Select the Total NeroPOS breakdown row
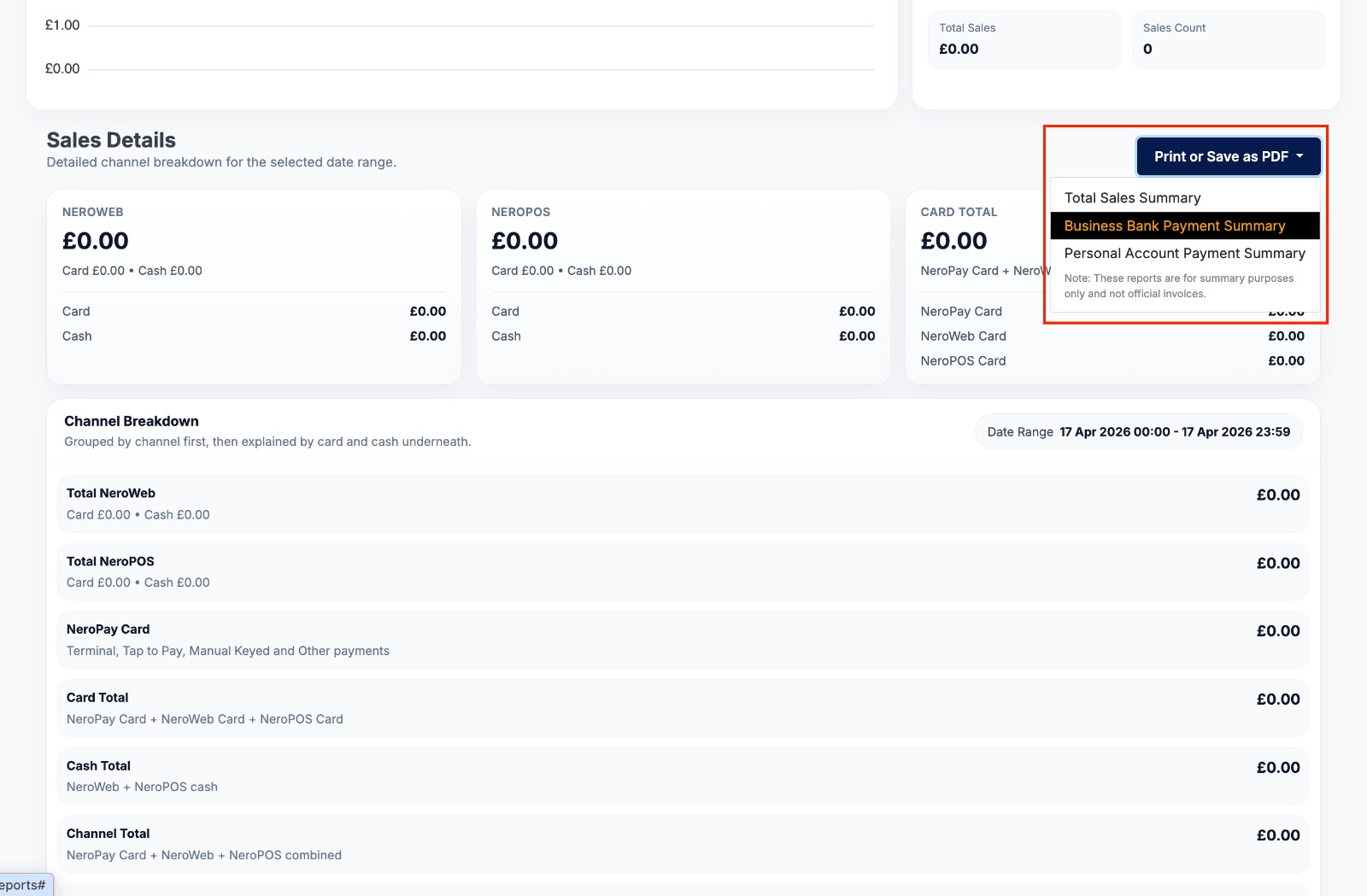The width and height of the screenshot is (1367, 896). [x=683, y=572]
